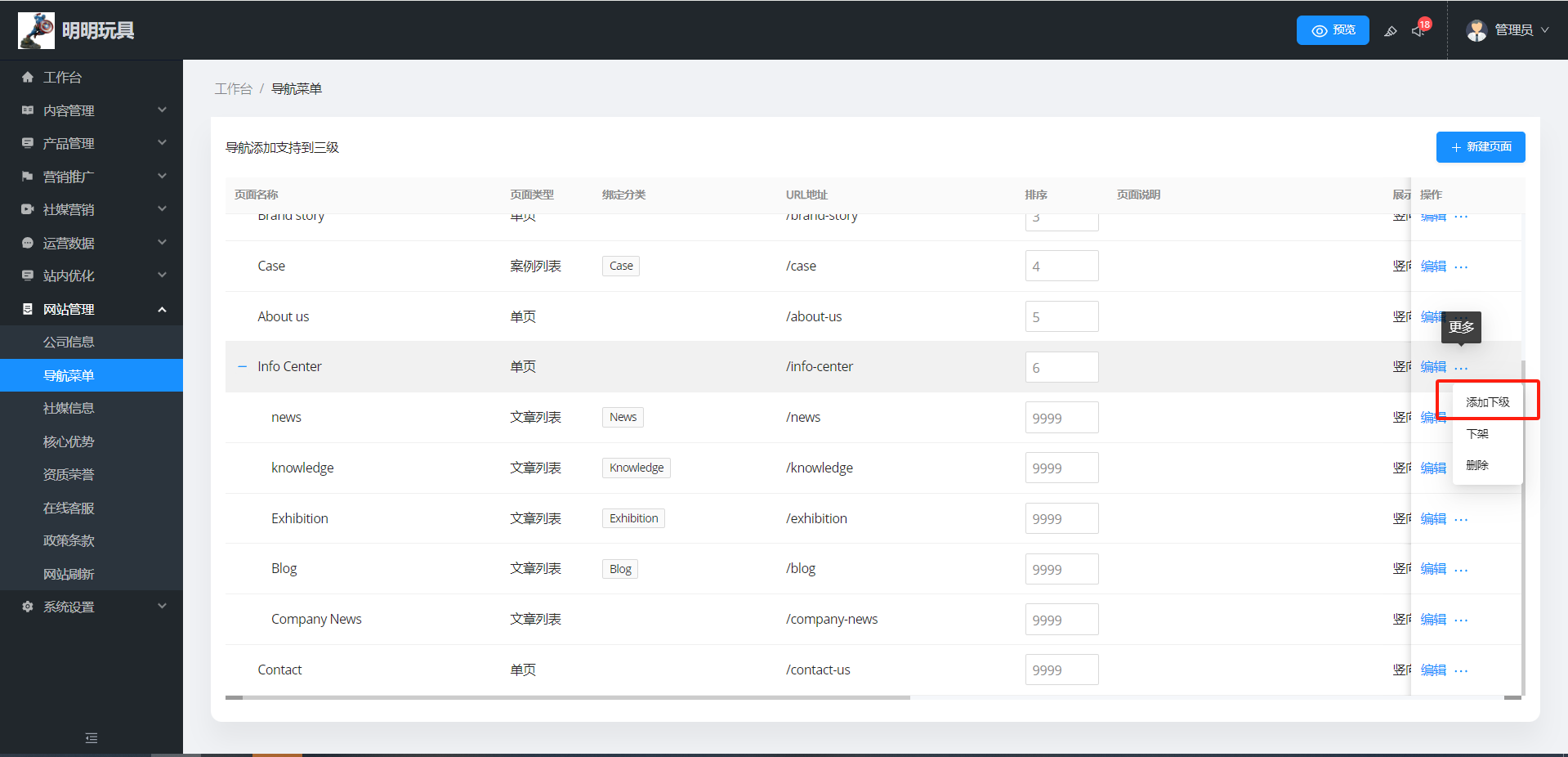Select 删除 from the more menu
This screenshot has height=757, width=1568.
click(x=1487, y=465)
